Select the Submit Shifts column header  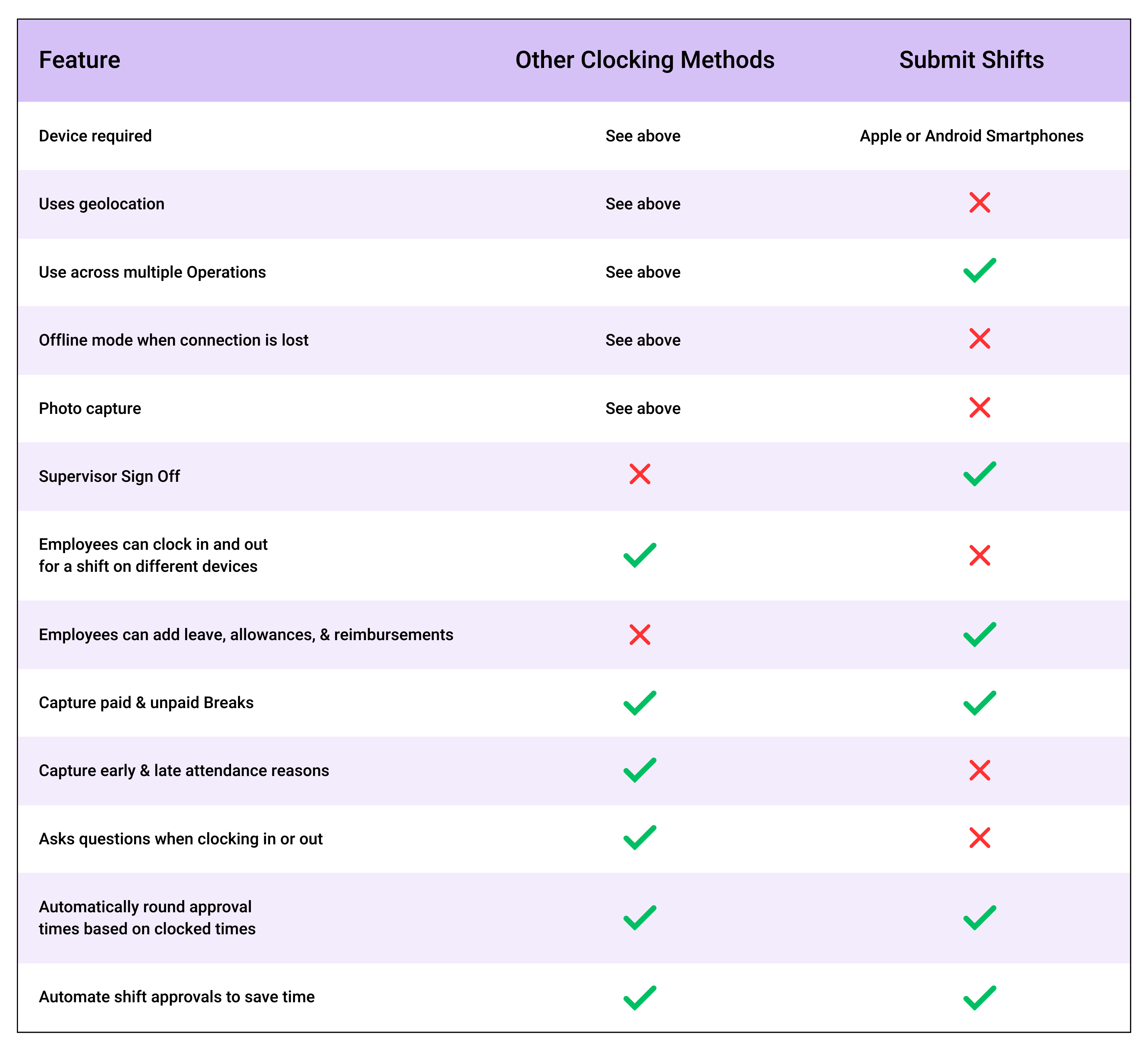click(971, 60)
